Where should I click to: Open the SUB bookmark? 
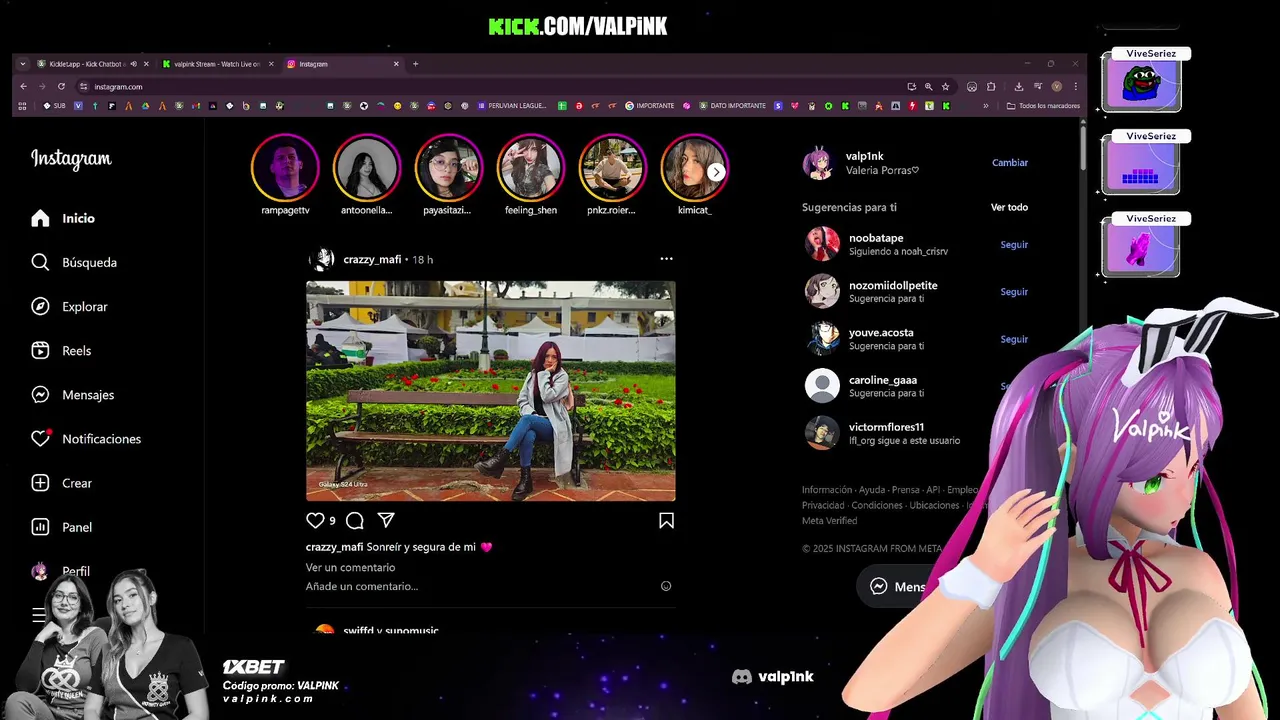pyautogui.click(x=55, y=105)
